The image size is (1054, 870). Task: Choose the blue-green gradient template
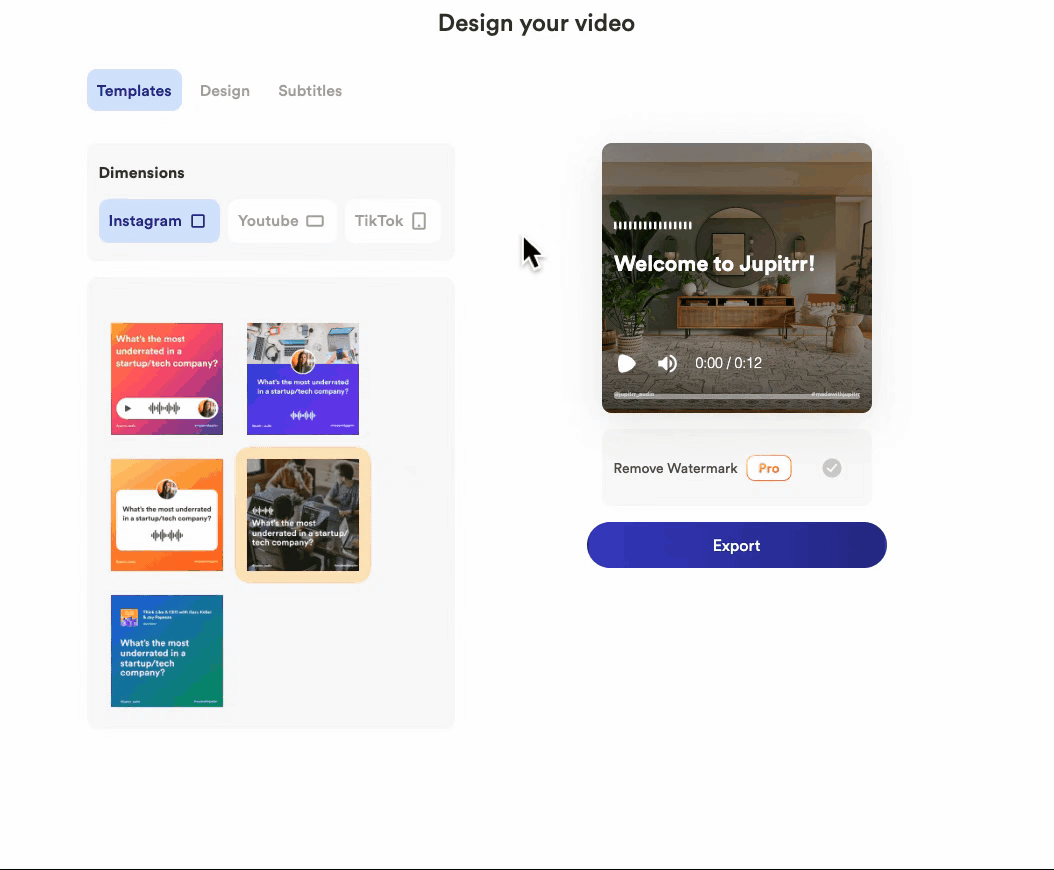[167, 651]
